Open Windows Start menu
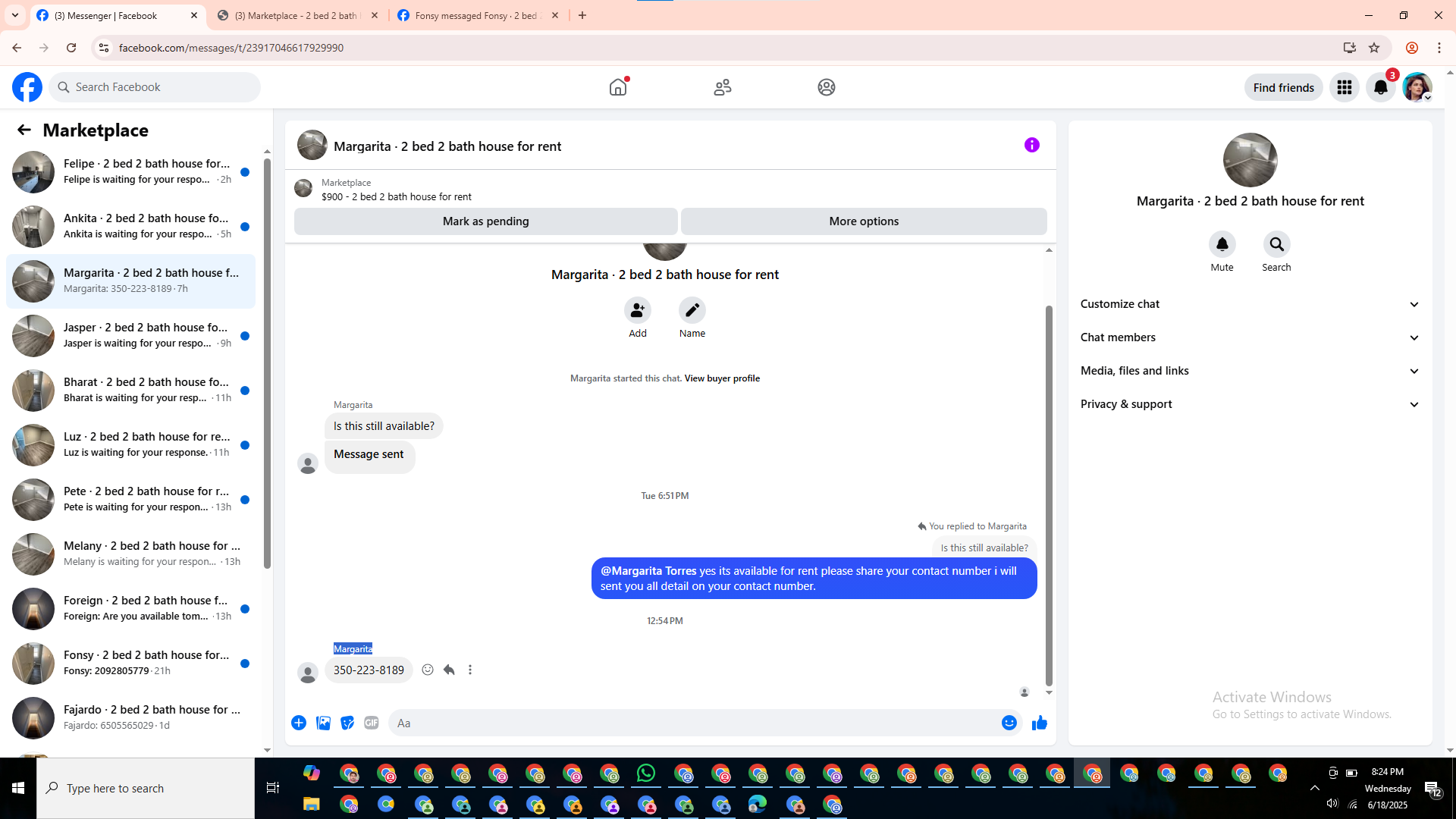The width and height of the screenshot is (1456, 819). point(18,788)
